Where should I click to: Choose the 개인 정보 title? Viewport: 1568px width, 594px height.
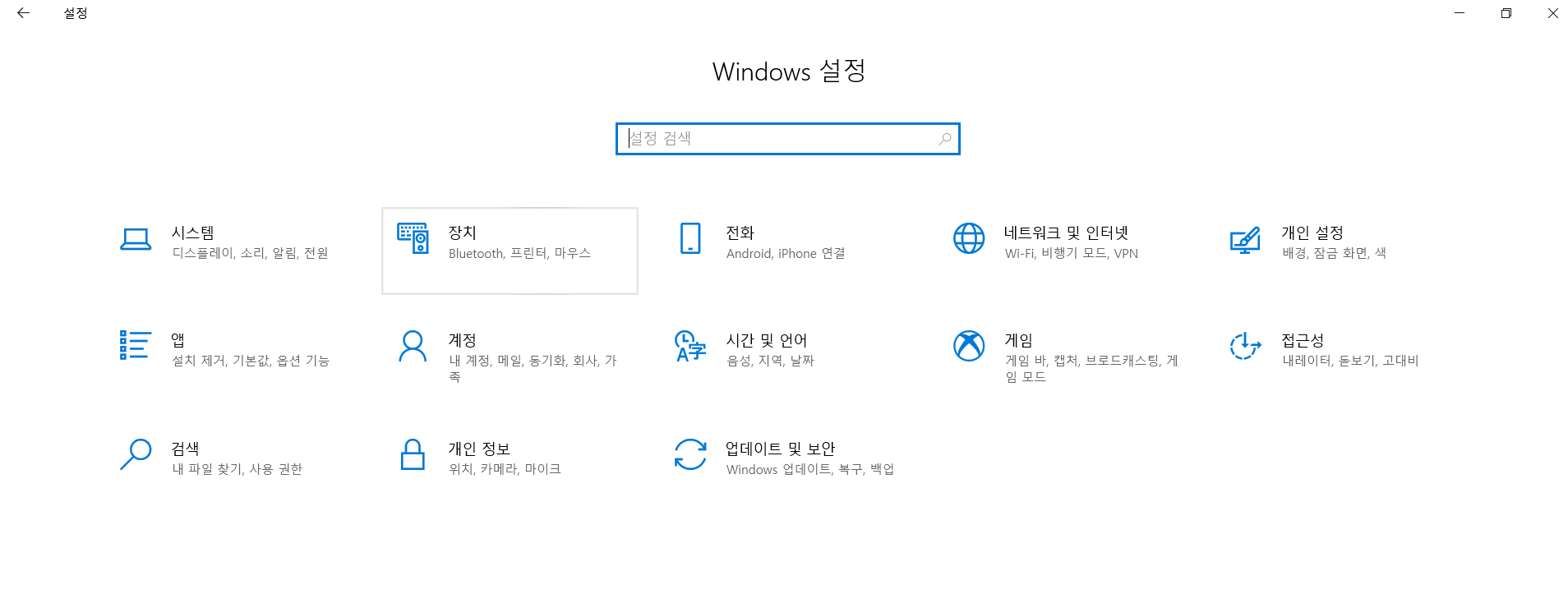[479, 449]
